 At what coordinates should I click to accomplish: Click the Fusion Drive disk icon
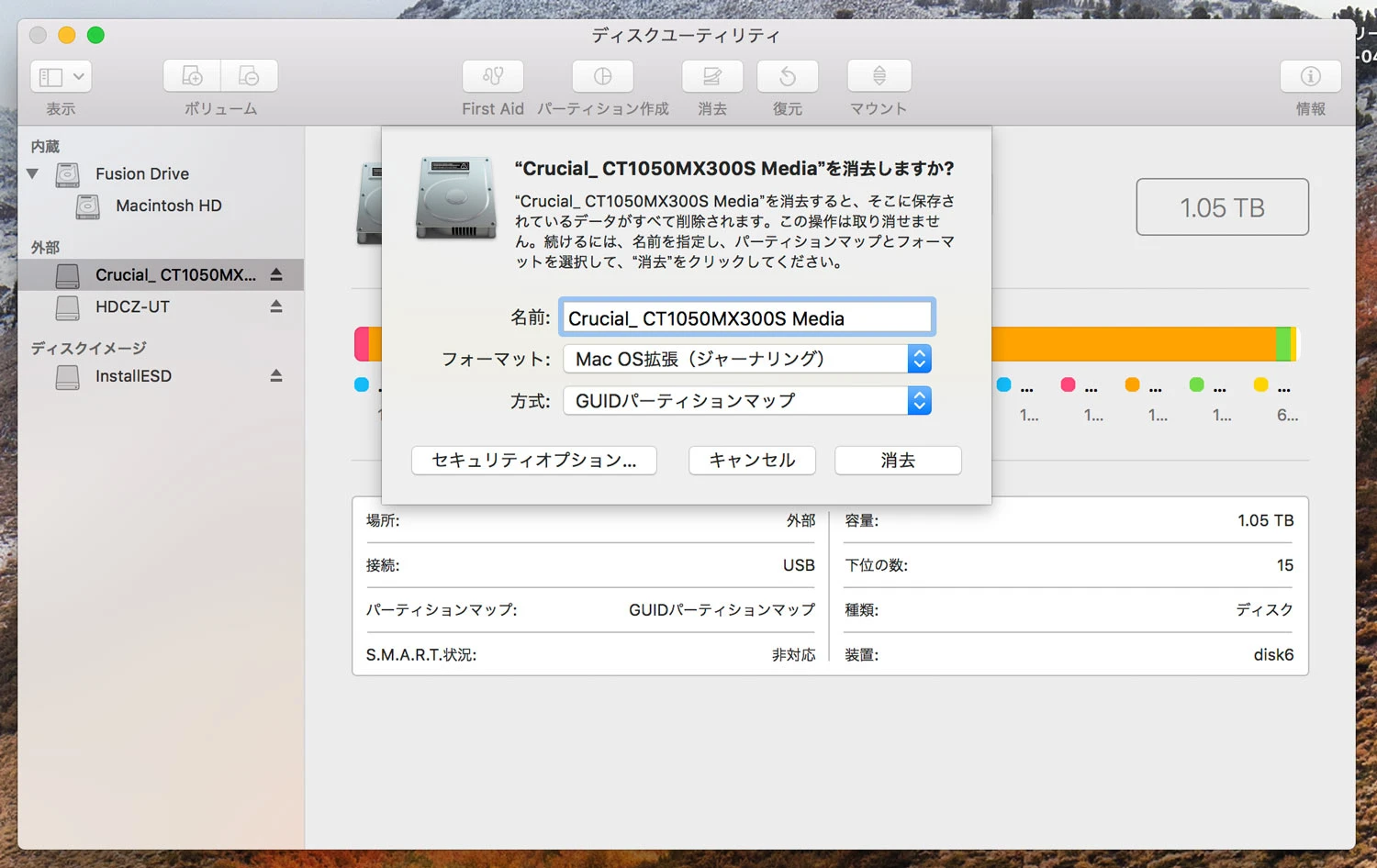(67, 174)
